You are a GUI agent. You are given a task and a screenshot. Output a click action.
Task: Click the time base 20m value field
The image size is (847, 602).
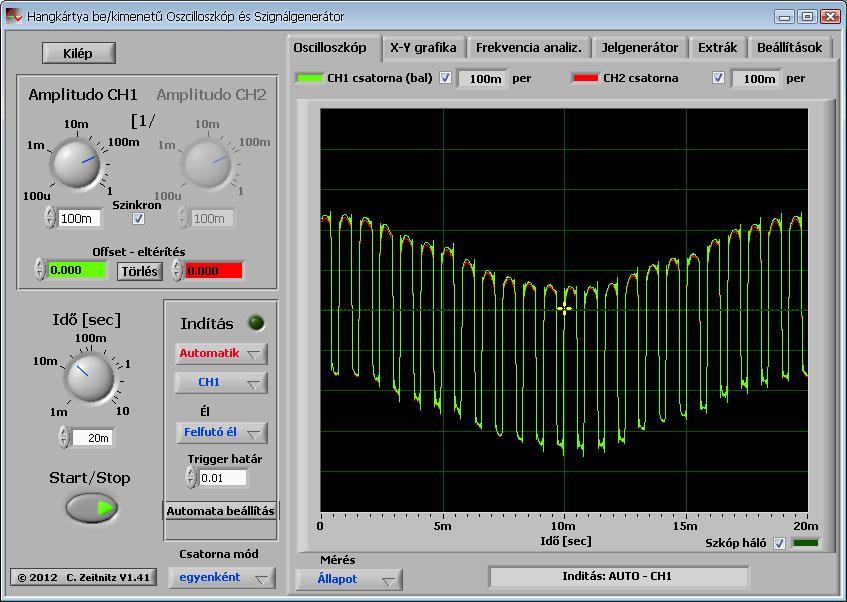pyautogui.click(x=93, y=438)
